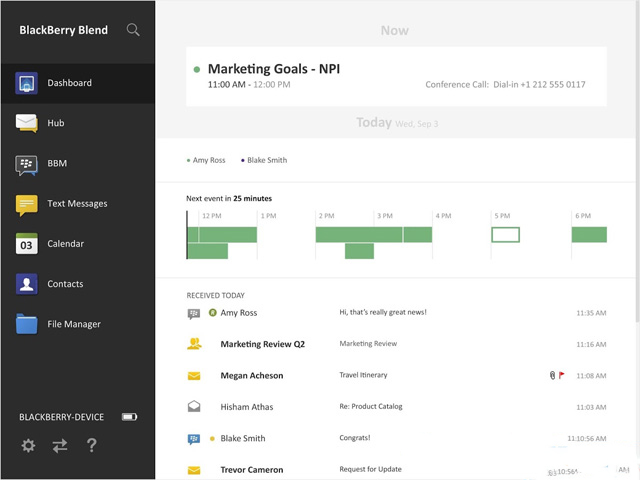Click the Blake Smith calendar legend
Screen dimensions: 640x480
pyautogui.click(x=264, y=160)
